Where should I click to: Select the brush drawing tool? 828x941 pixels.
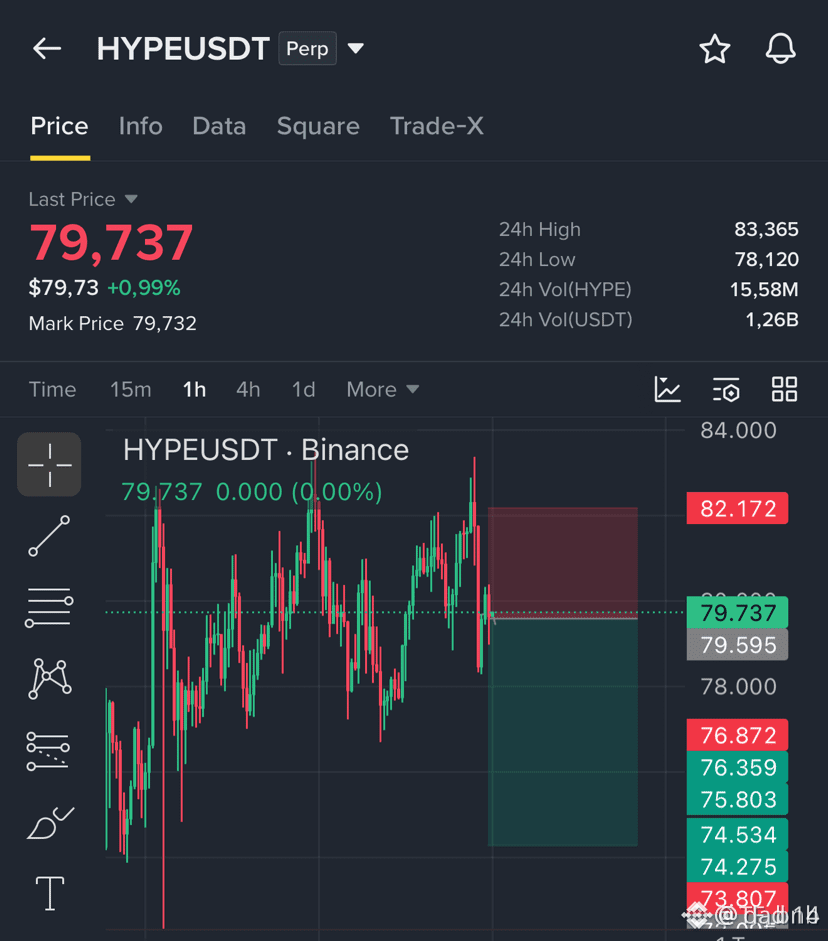click(x=50, y=823)
